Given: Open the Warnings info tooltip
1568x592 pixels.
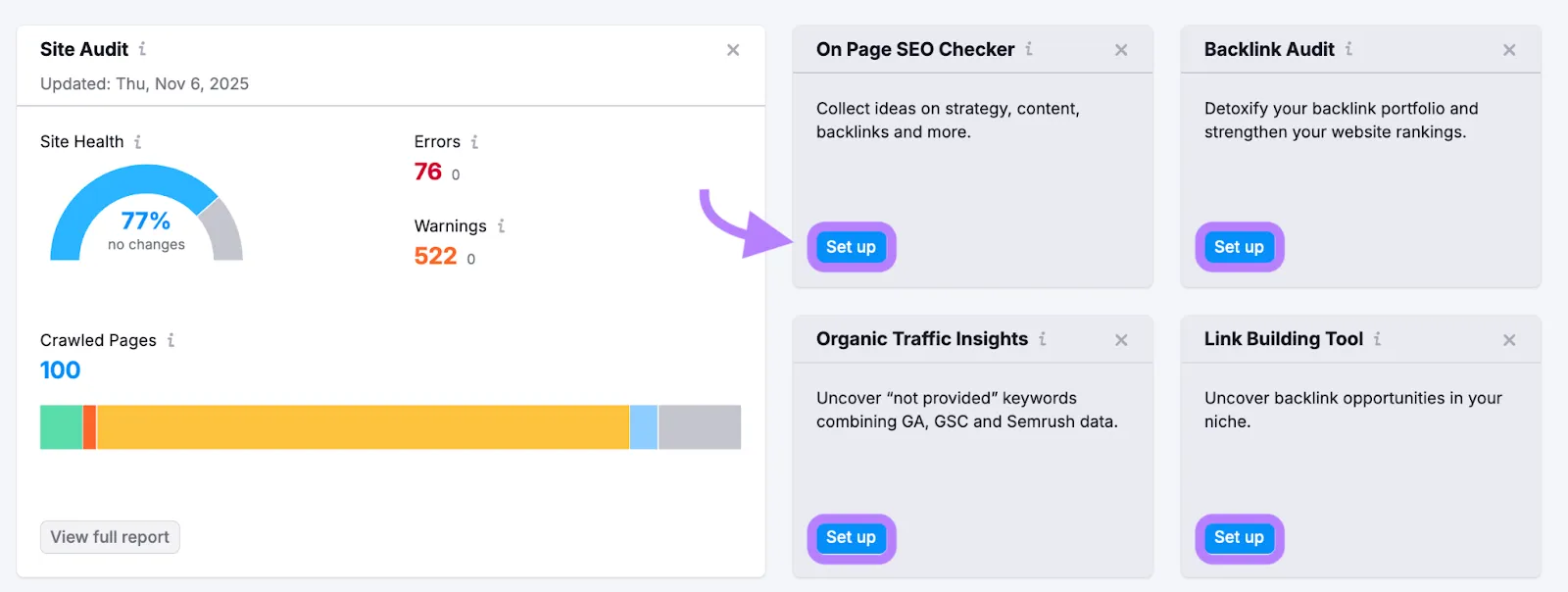Looking at the screenshot, I should 502,225.
